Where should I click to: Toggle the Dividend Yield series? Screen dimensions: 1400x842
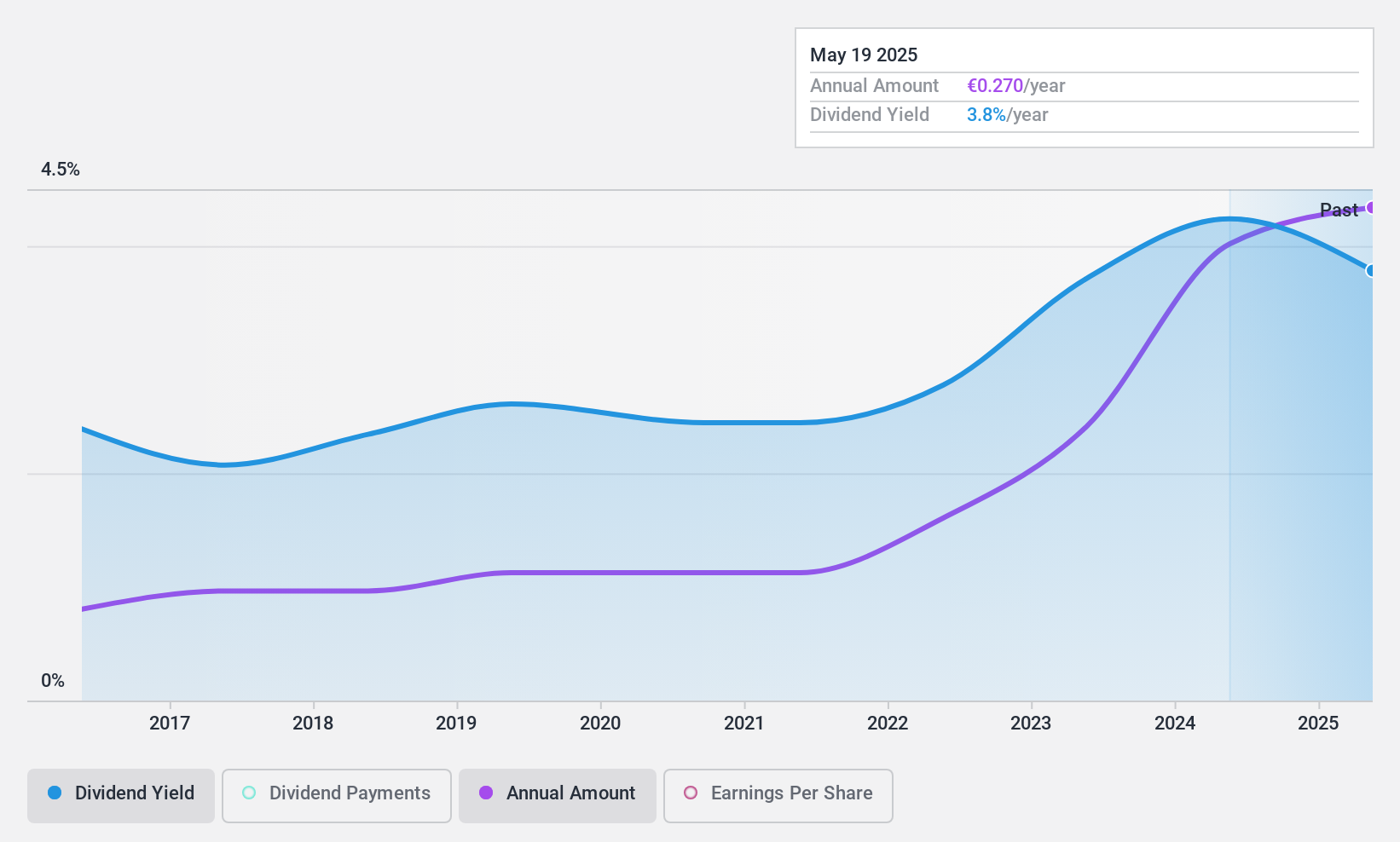tap(121, 796)
